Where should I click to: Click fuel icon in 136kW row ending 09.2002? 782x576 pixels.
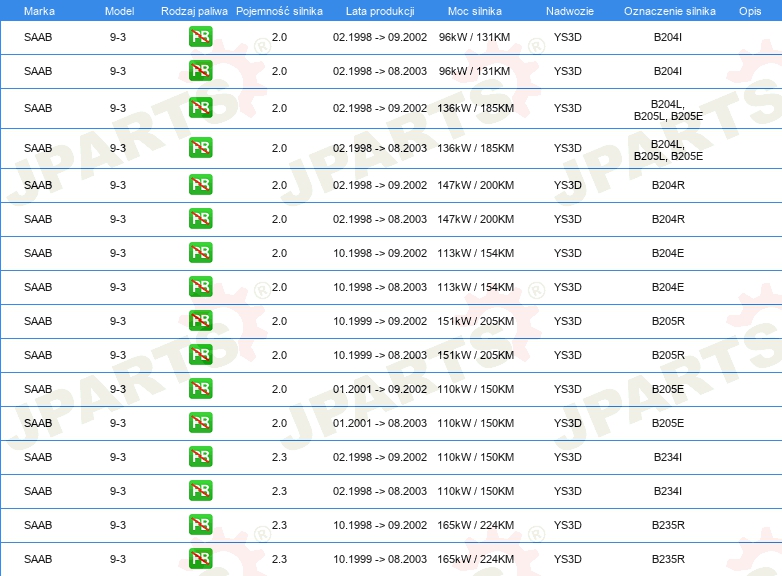click(200, 108)
